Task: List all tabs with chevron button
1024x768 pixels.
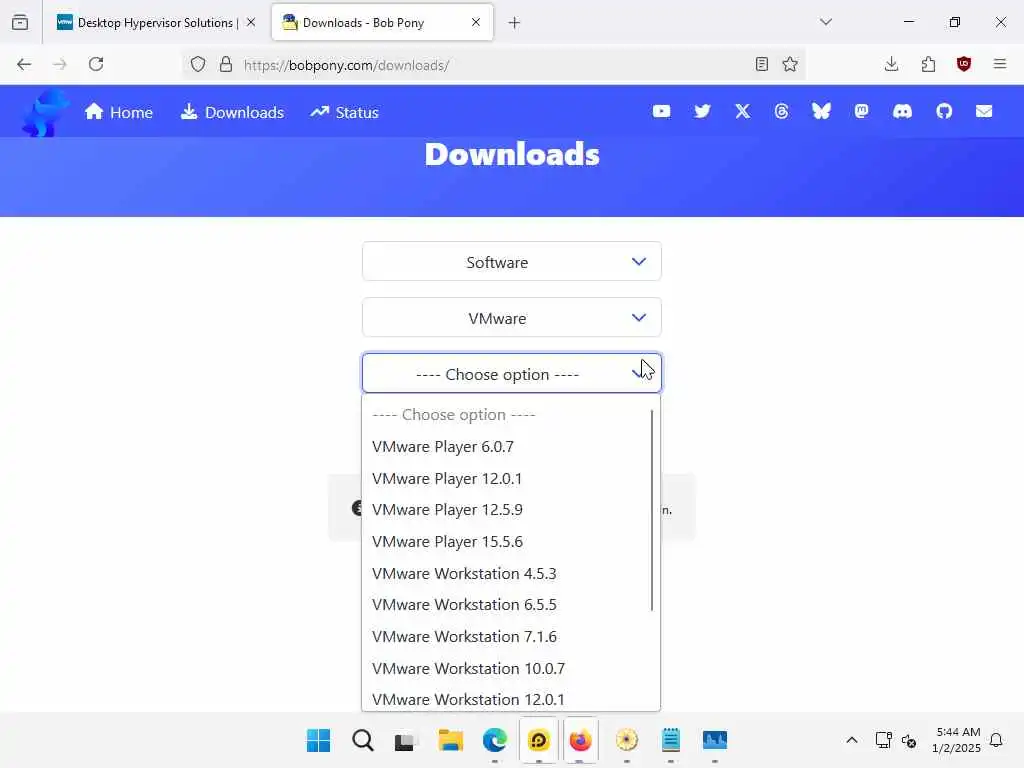Action: pos(826,22)
